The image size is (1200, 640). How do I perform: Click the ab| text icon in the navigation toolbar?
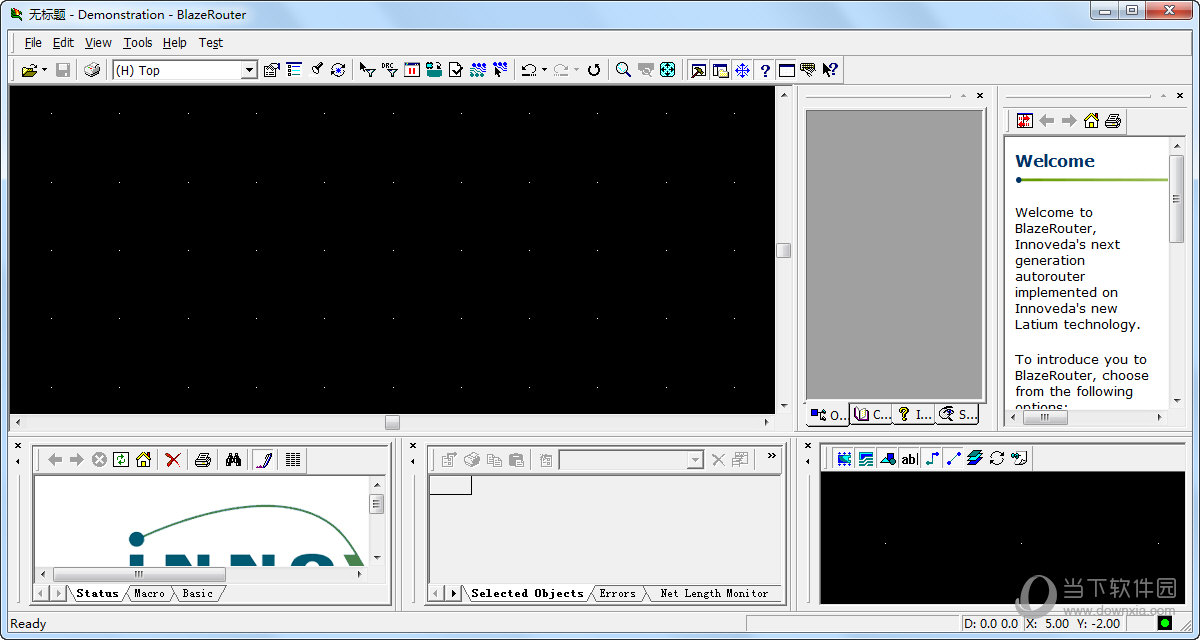(909, 459)
